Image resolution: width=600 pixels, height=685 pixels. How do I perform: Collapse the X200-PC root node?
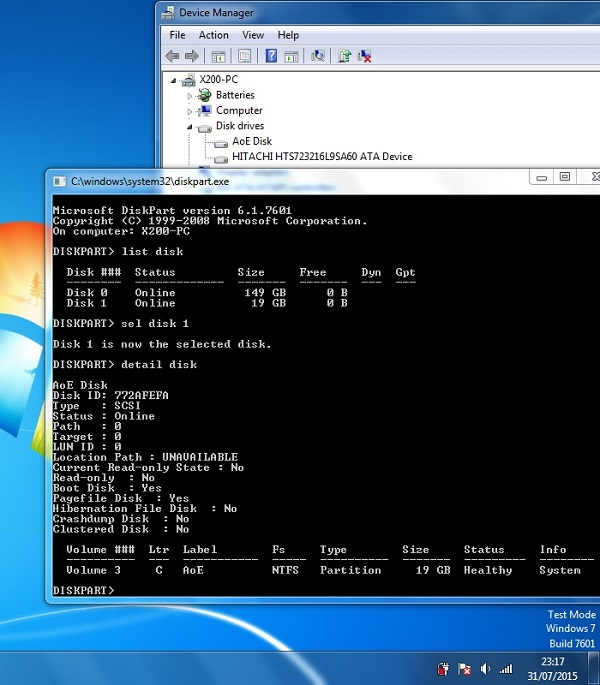click(x=173, y=80)
